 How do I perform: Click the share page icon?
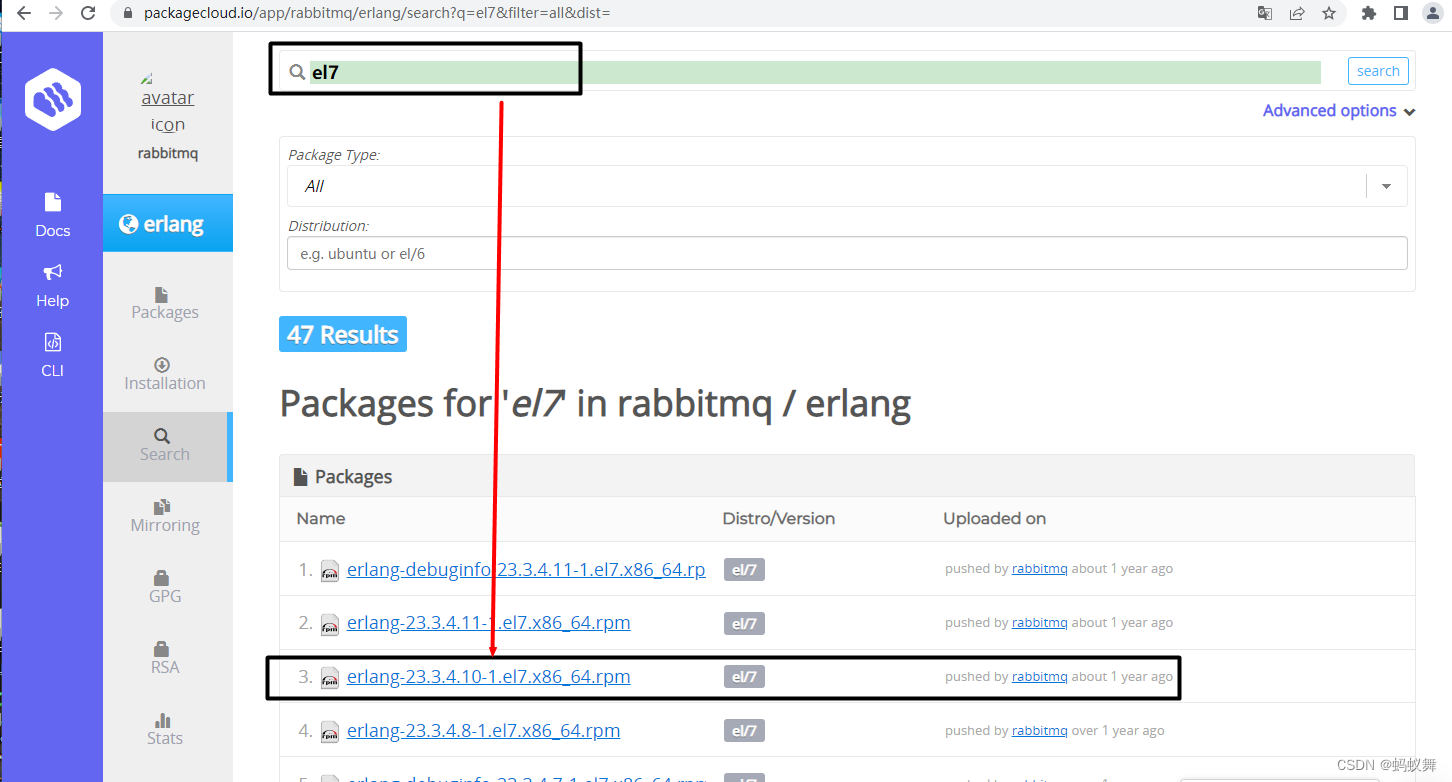coord(1297,13)
